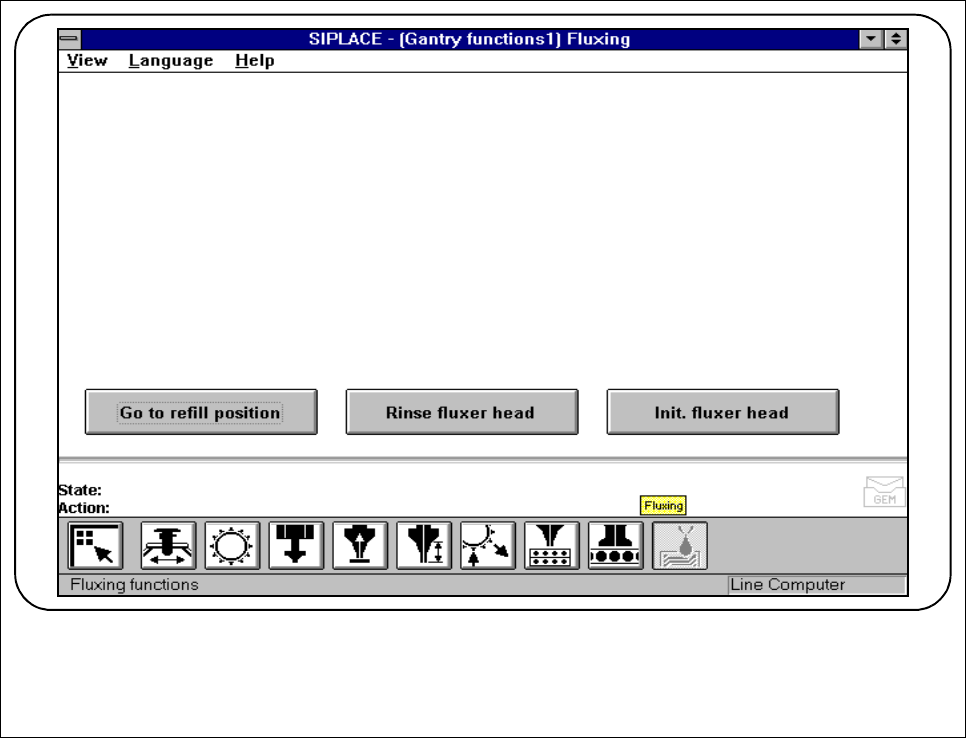Open the Help menu
Image resolution: width=966 pixels, height=738 pixels.
(255, 61)
